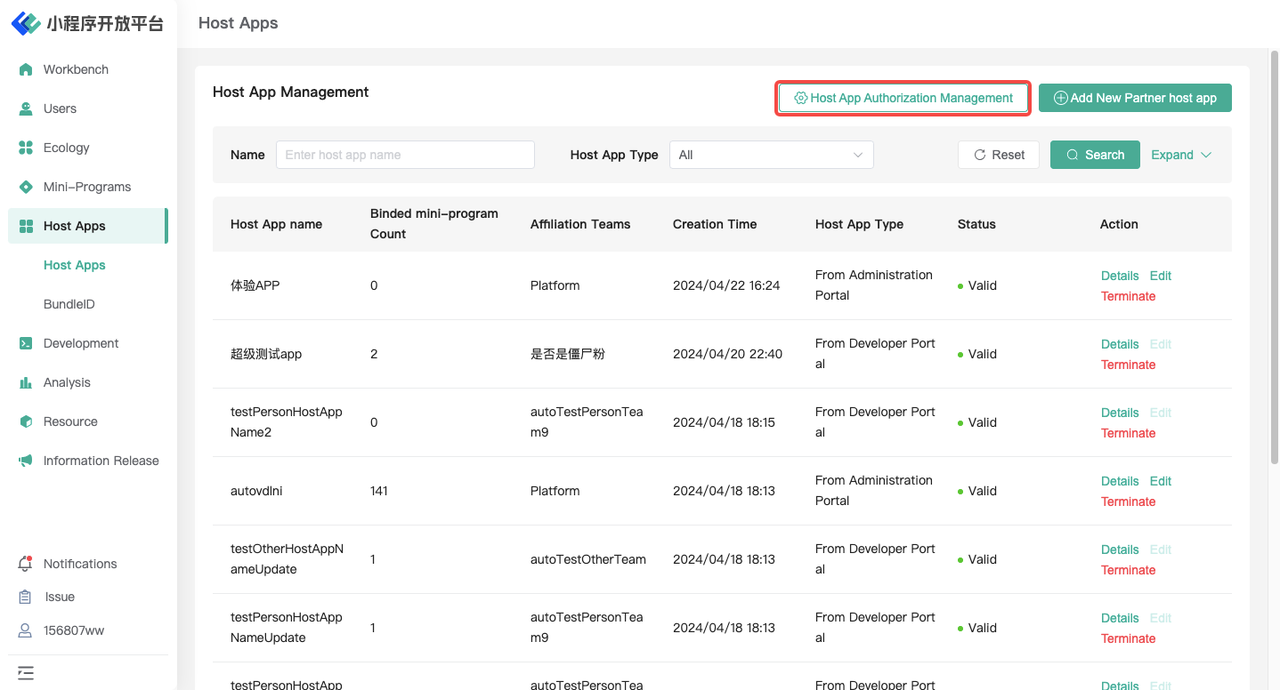
Task: Open Details for testPersonHostAppNameUpdate
Action: point(1120,618)
